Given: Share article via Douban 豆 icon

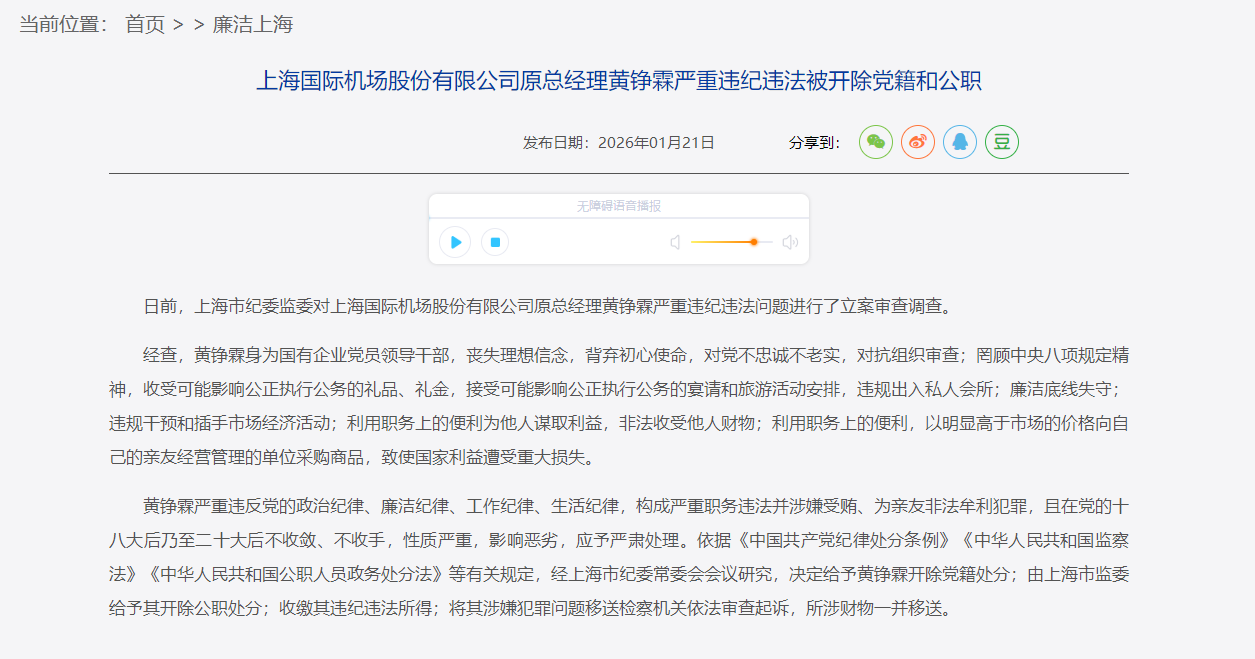Looking at the screenshot, I should (x=1001, y=141).
